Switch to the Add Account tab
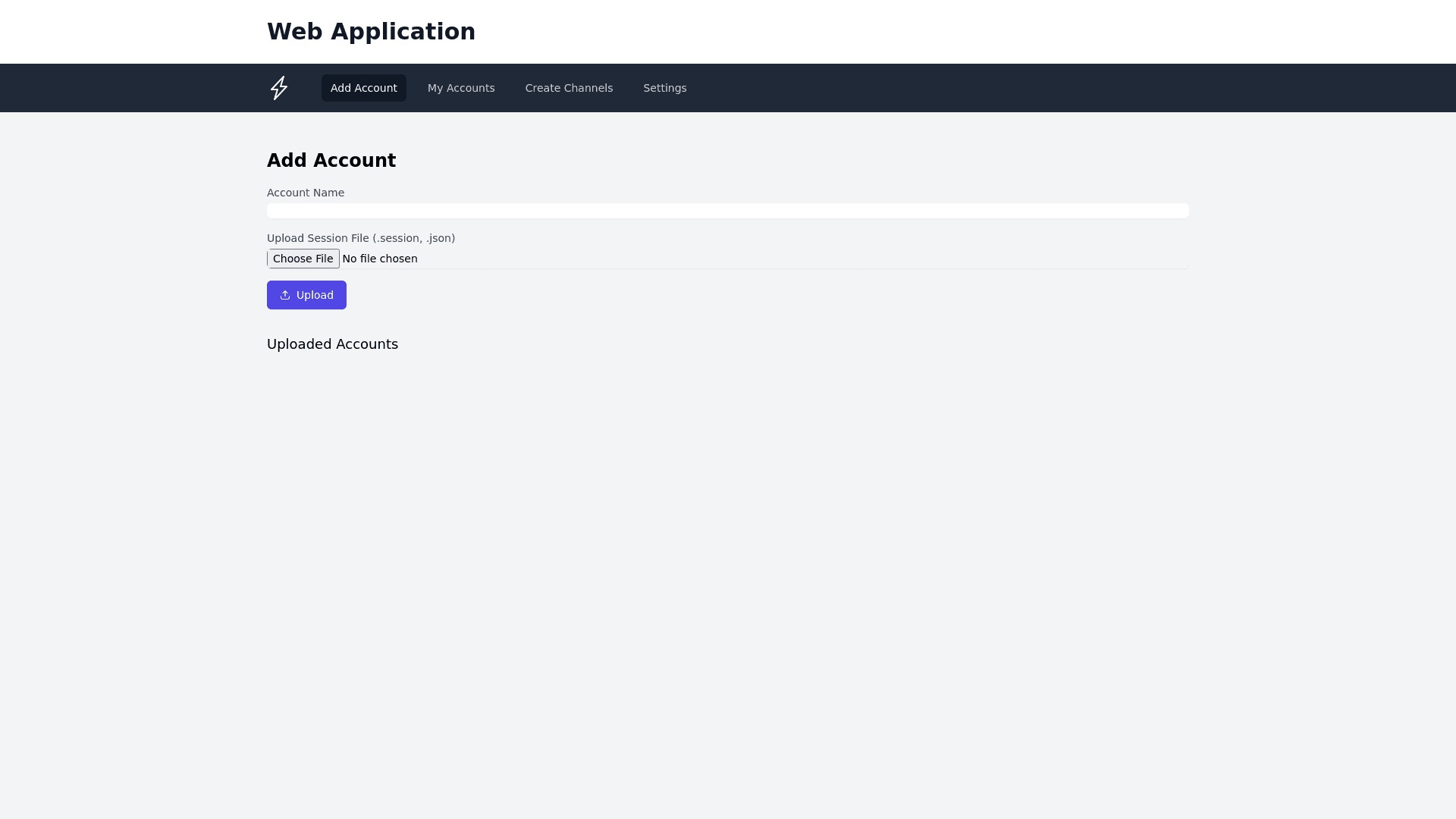Image resolution: width=1456 pixels, height=819 pixels. (x=363, y=88)
